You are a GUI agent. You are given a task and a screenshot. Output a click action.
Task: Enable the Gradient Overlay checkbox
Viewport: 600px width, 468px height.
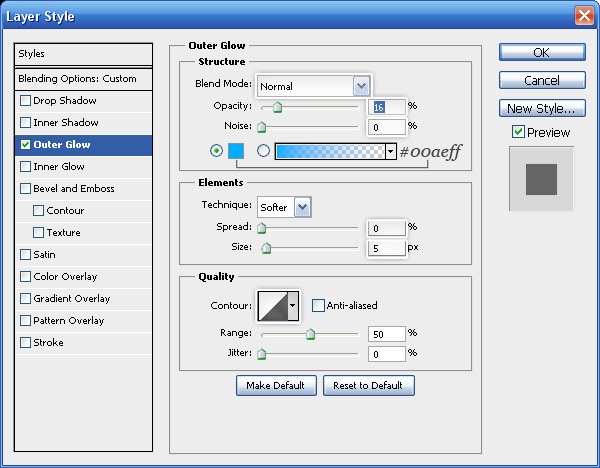click(x=26, y=298)
